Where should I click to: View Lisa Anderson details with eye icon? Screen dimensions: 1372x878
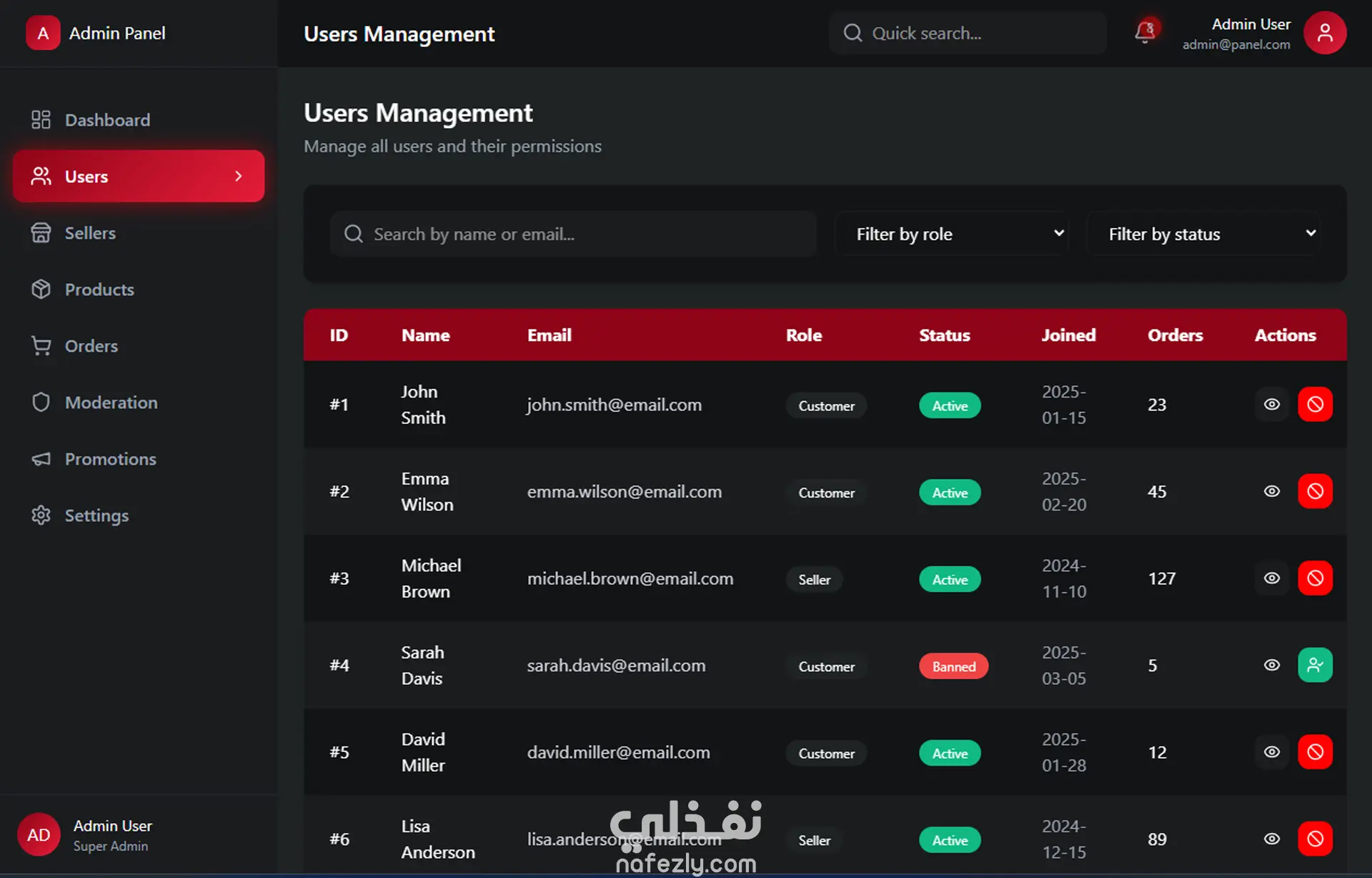pos(1272,839)
